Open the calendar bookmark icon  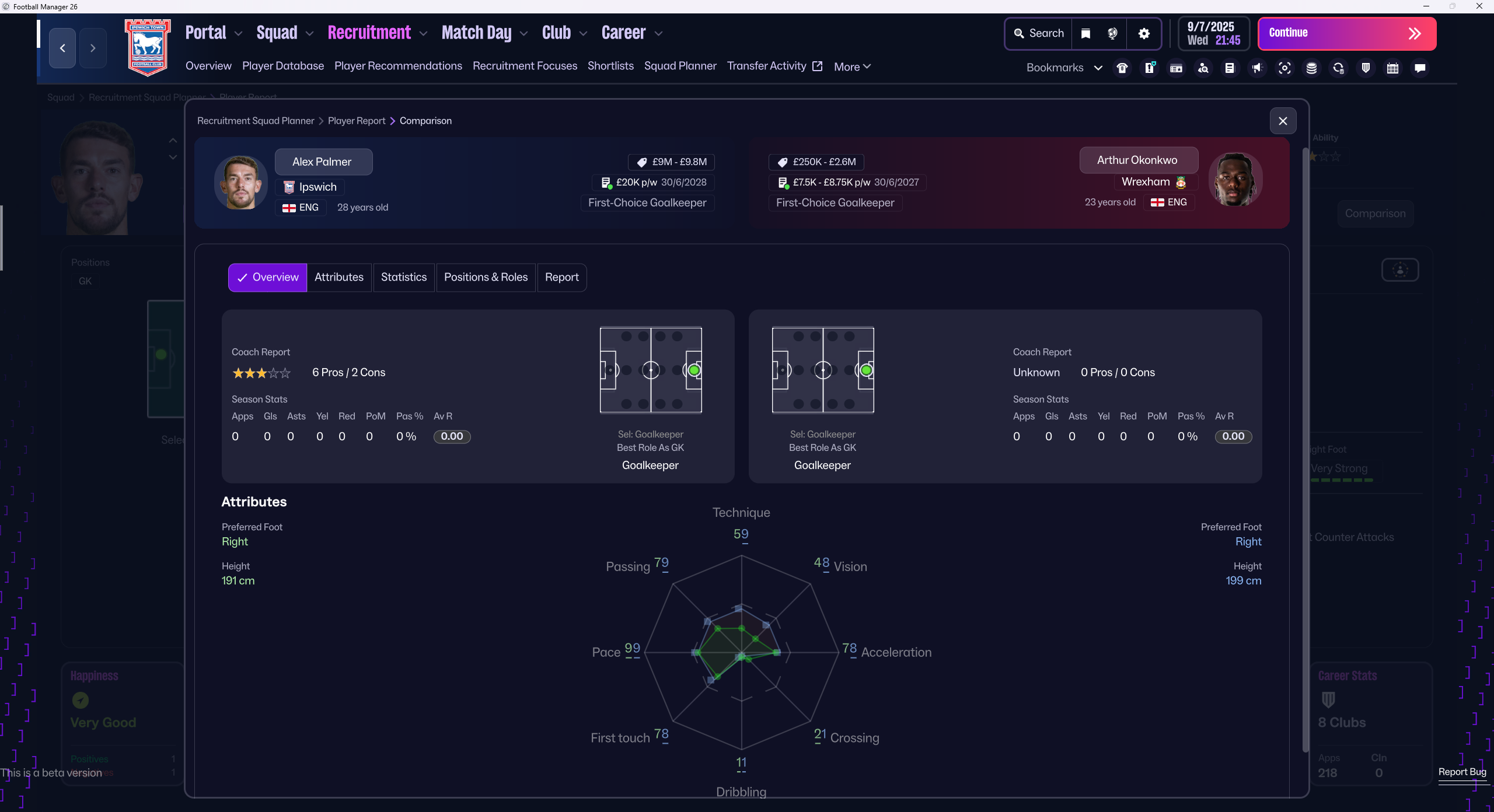[x=1392, y=68]
